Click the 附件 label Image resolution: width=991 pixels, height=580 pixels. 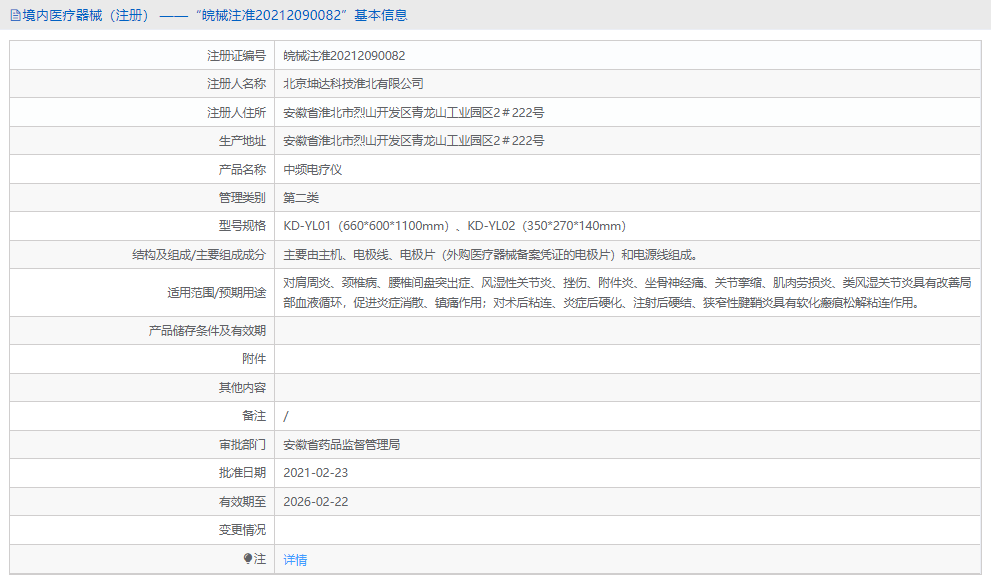pyautogui.click(x=254, y=358)
